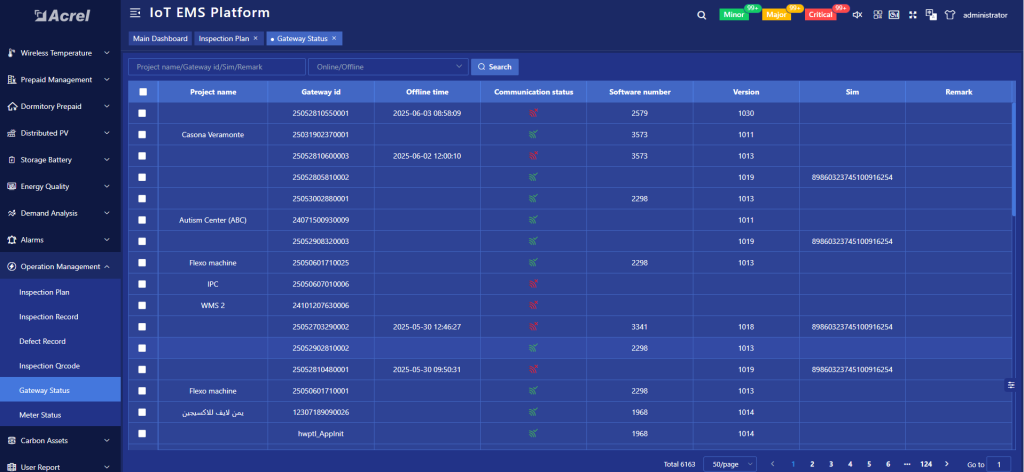Click the Search button
The height and width of the screenshot is (472, 1024).
tap(495, 67)
